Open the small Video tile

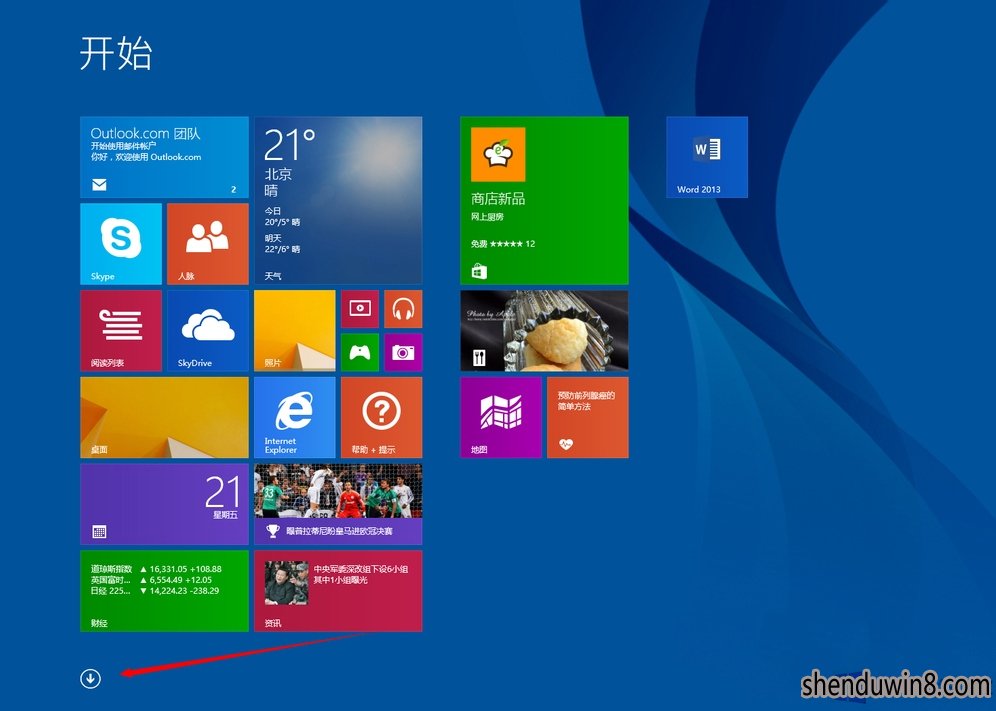[x=360, y=309]
